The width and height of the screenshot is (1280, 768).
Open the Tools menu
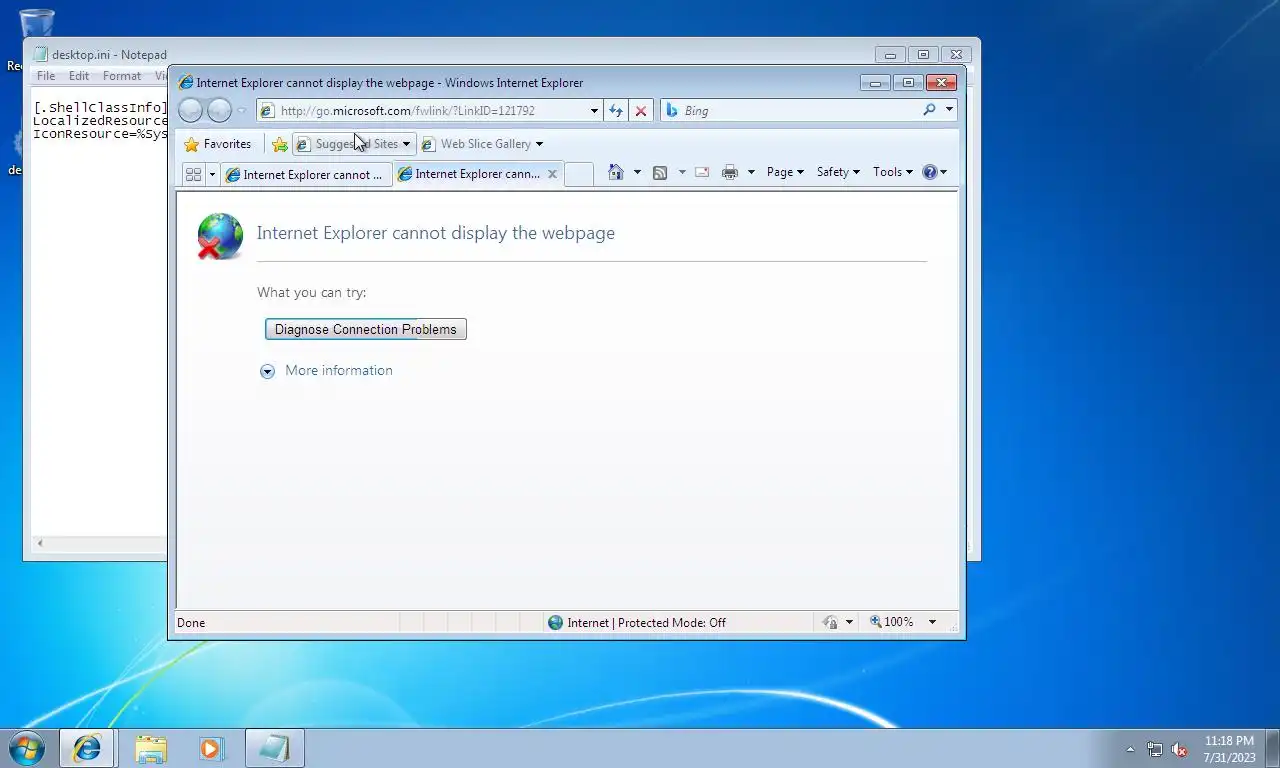click(x=892, y=172)
